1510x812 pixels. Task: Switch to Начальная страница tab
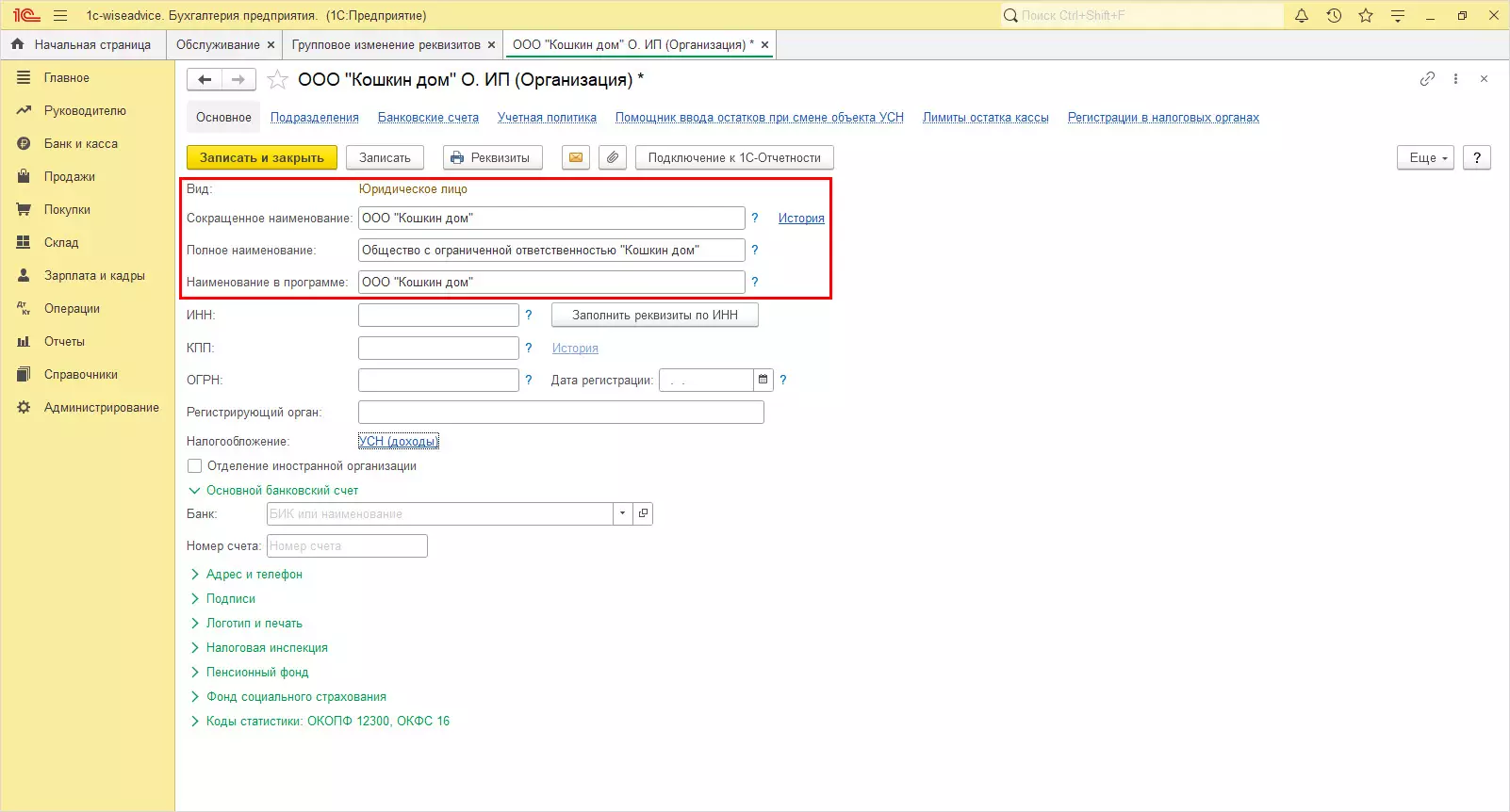pos(82,44)
